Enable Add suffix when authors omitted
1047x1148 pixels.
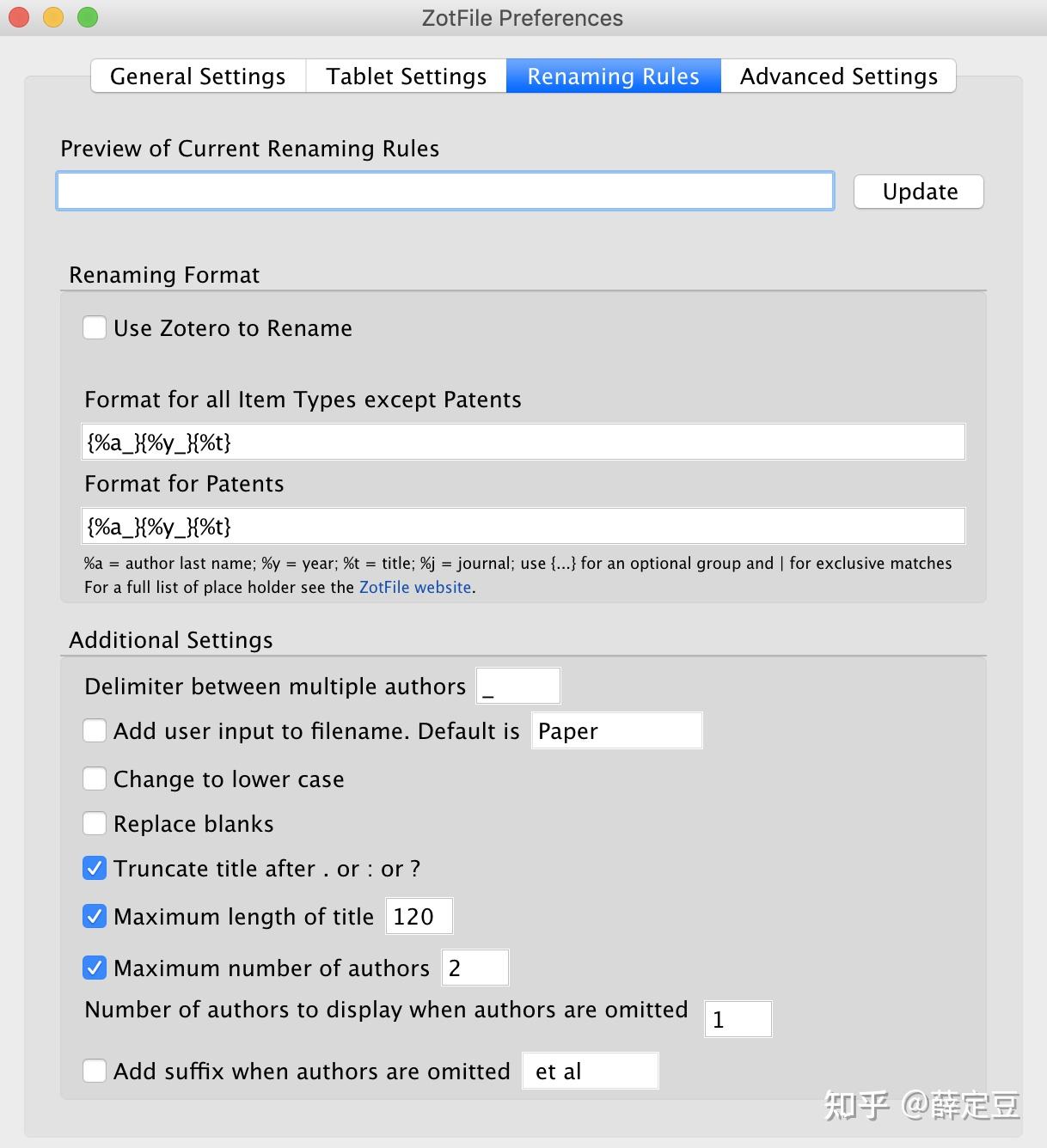point(95,1072)
